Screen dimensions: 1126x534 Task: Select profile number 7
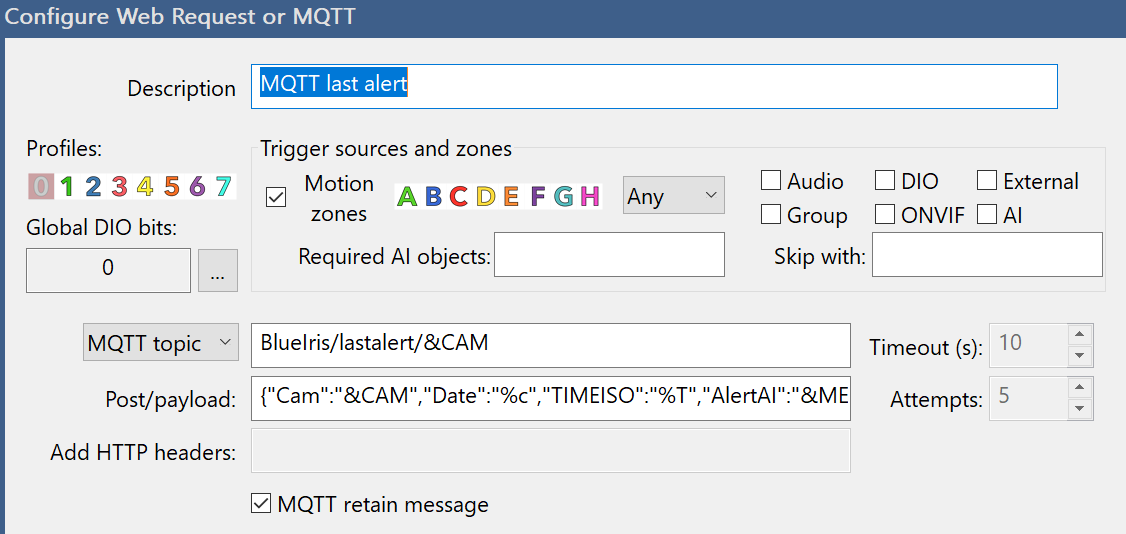223,186
